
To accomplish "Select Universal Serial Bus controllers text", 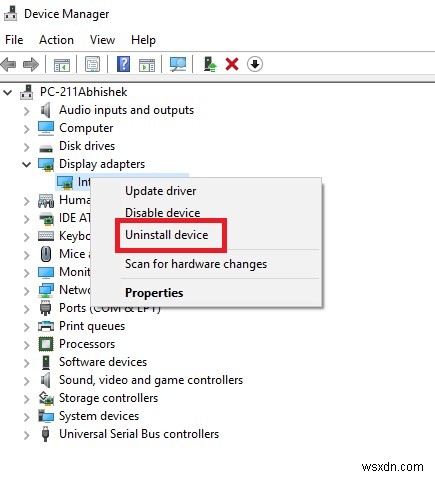I will (139, 434).
